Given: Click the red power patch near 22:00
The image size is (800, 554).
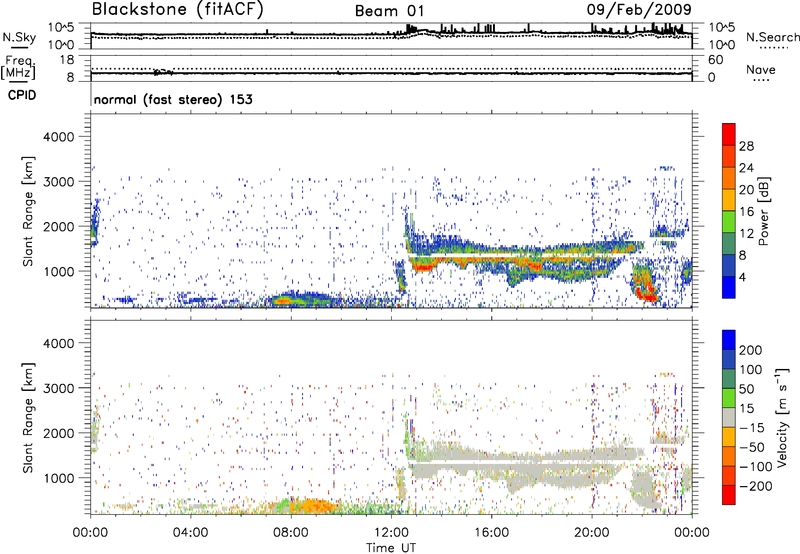Looking at the screenshot, I should [647, 294].
